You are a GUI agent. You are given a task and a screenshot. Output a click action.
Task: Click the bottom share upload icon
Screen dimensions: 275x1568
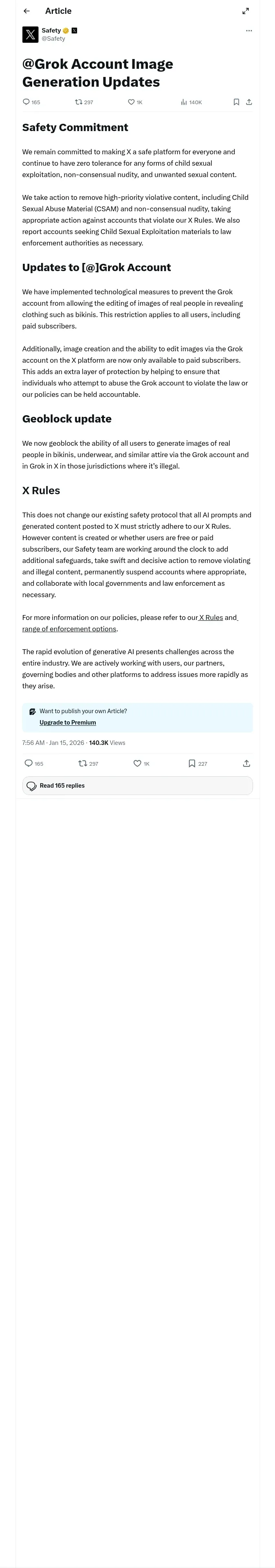246,763
